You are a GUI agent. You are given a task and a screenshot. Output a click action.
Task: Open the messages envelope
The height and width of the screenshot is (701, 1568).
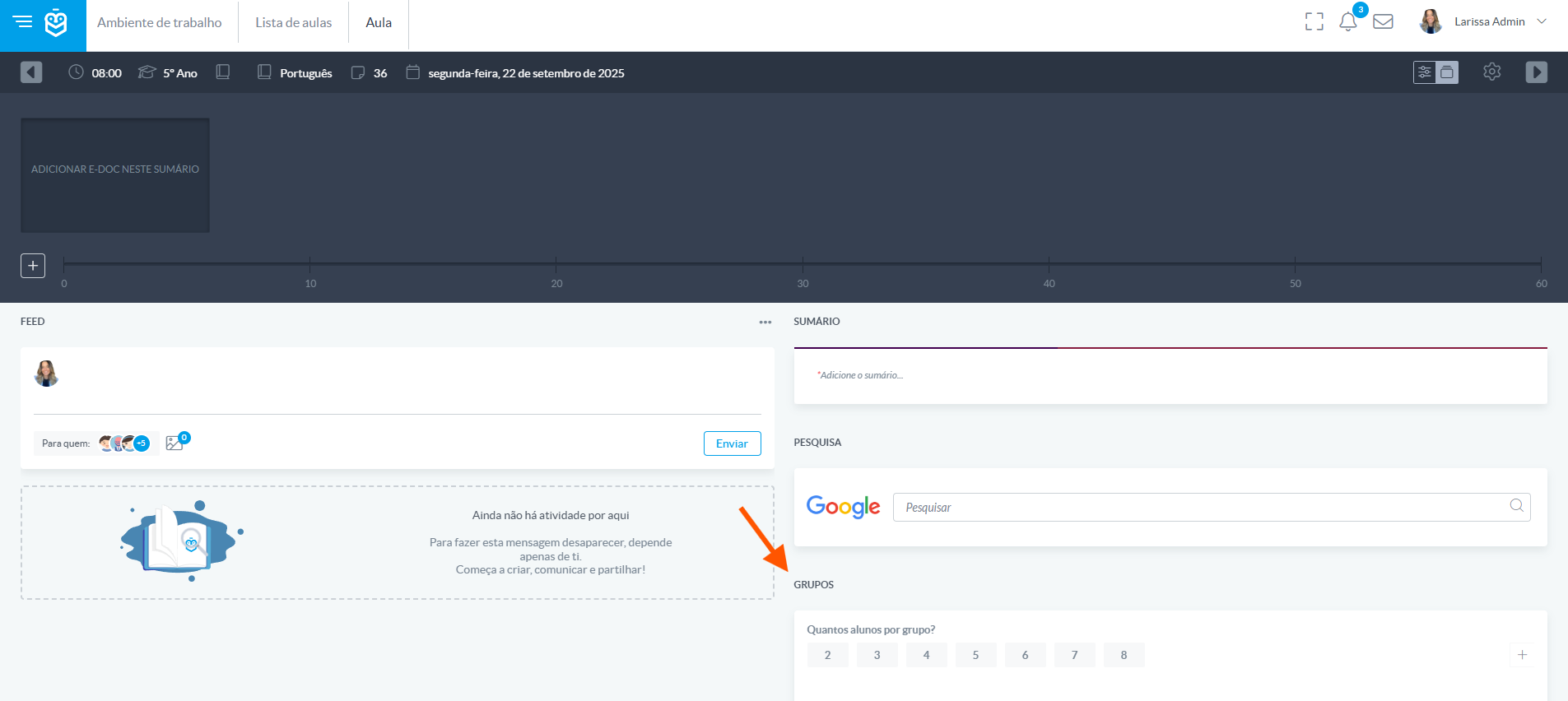pos(1384,22)
